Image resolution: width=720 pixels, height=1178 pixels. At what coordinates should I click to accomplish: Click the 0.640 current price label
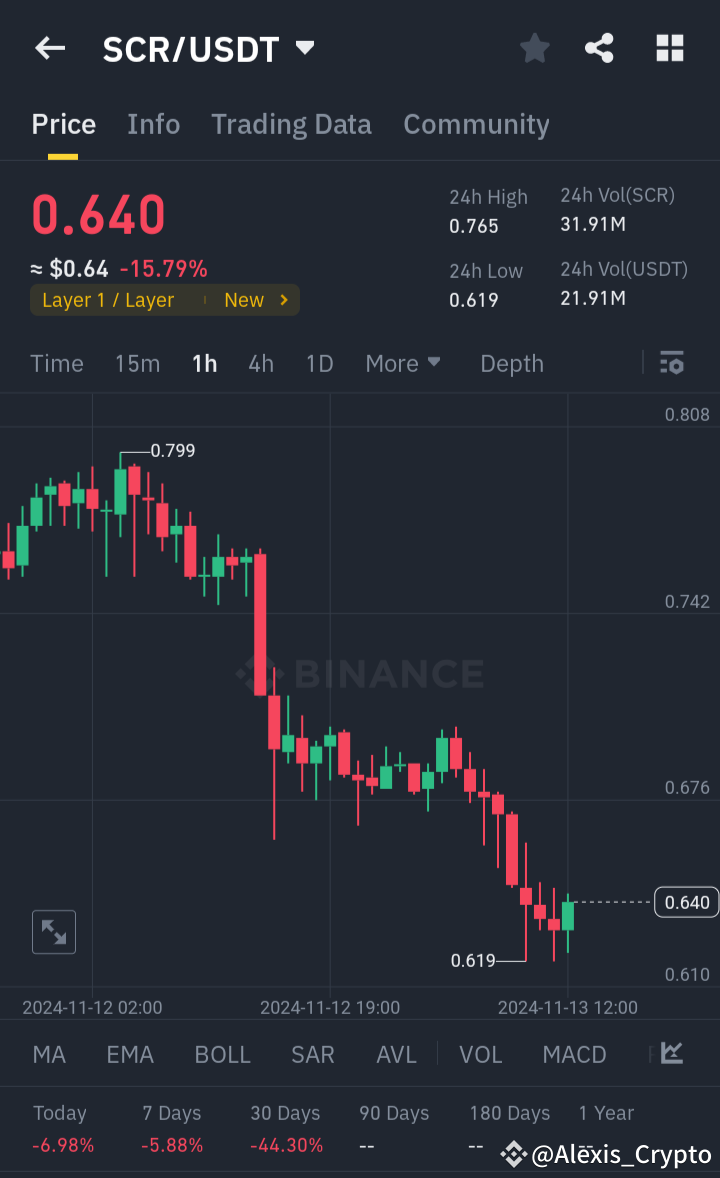coord(686,901)
